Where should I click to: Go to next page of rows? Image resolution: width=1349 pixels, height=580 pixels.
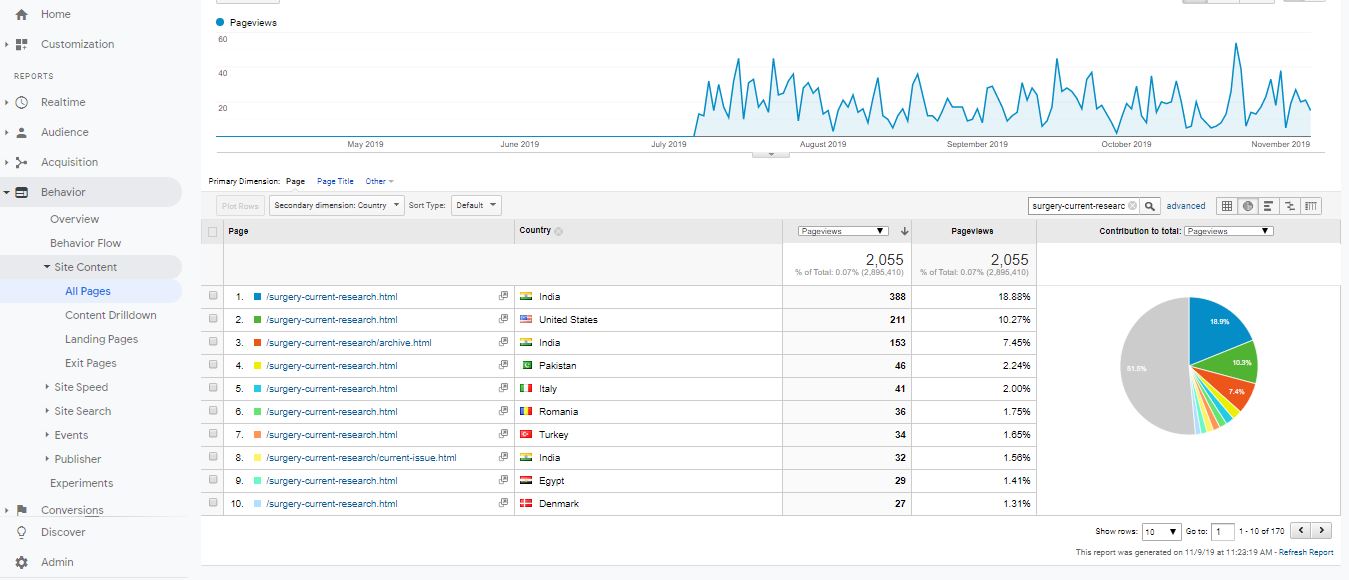(1323, 531)
